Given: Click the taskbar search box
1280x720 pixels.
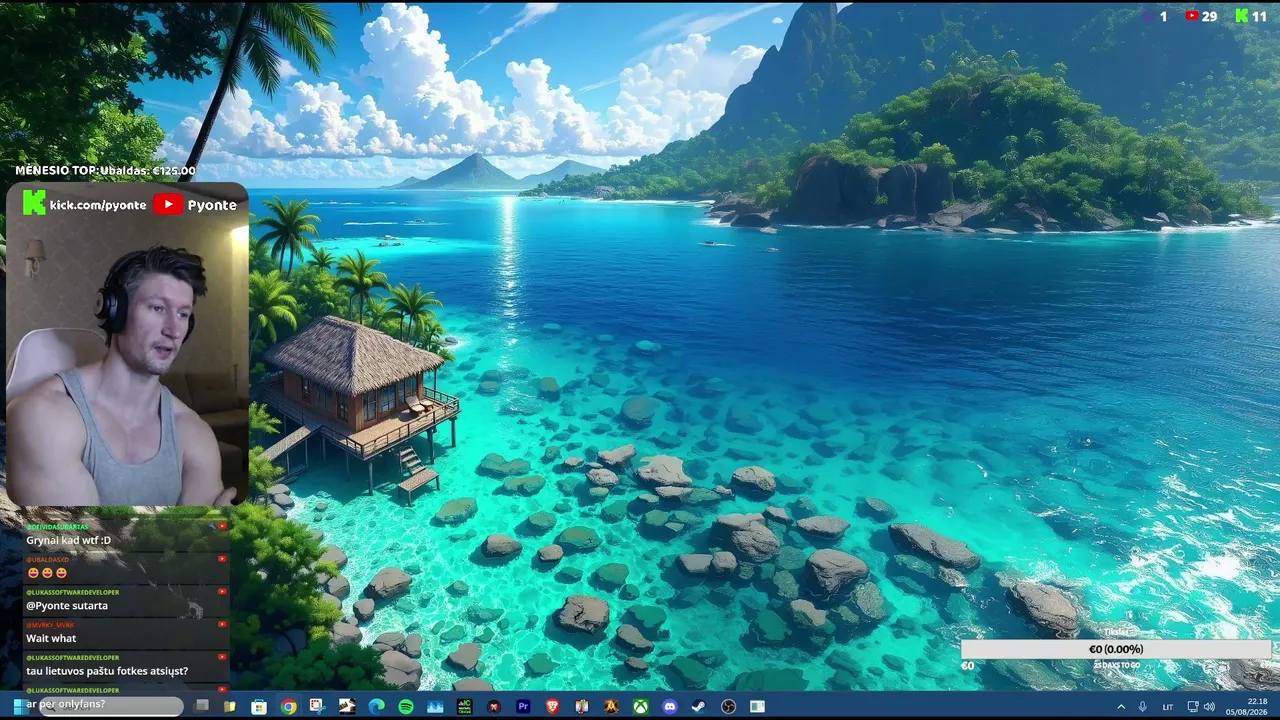Looking at the screenshot, I should [112, 706].
